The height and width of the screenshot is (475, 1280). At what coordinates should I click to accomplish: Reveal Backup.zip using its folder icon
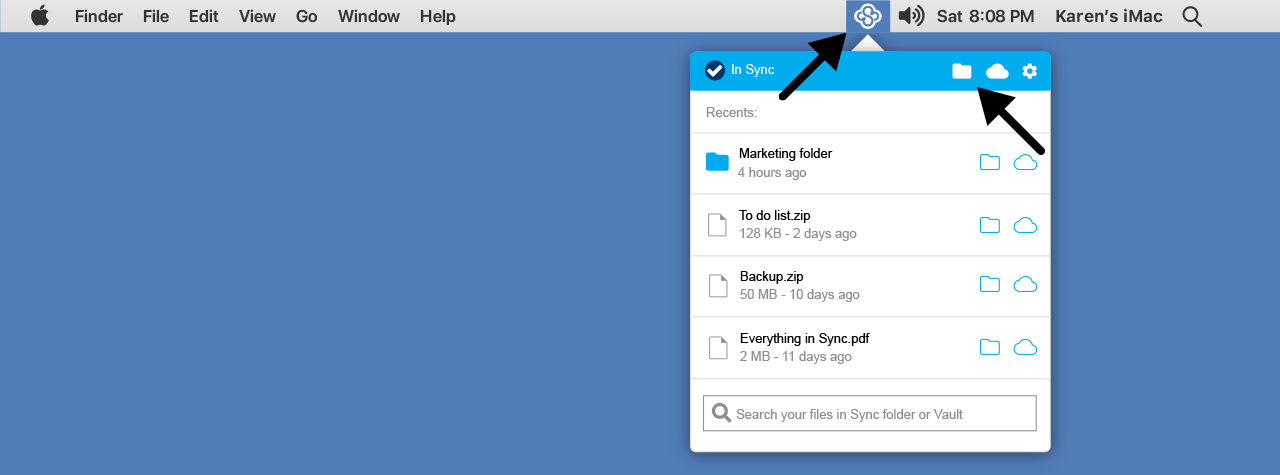coord(989,285)
